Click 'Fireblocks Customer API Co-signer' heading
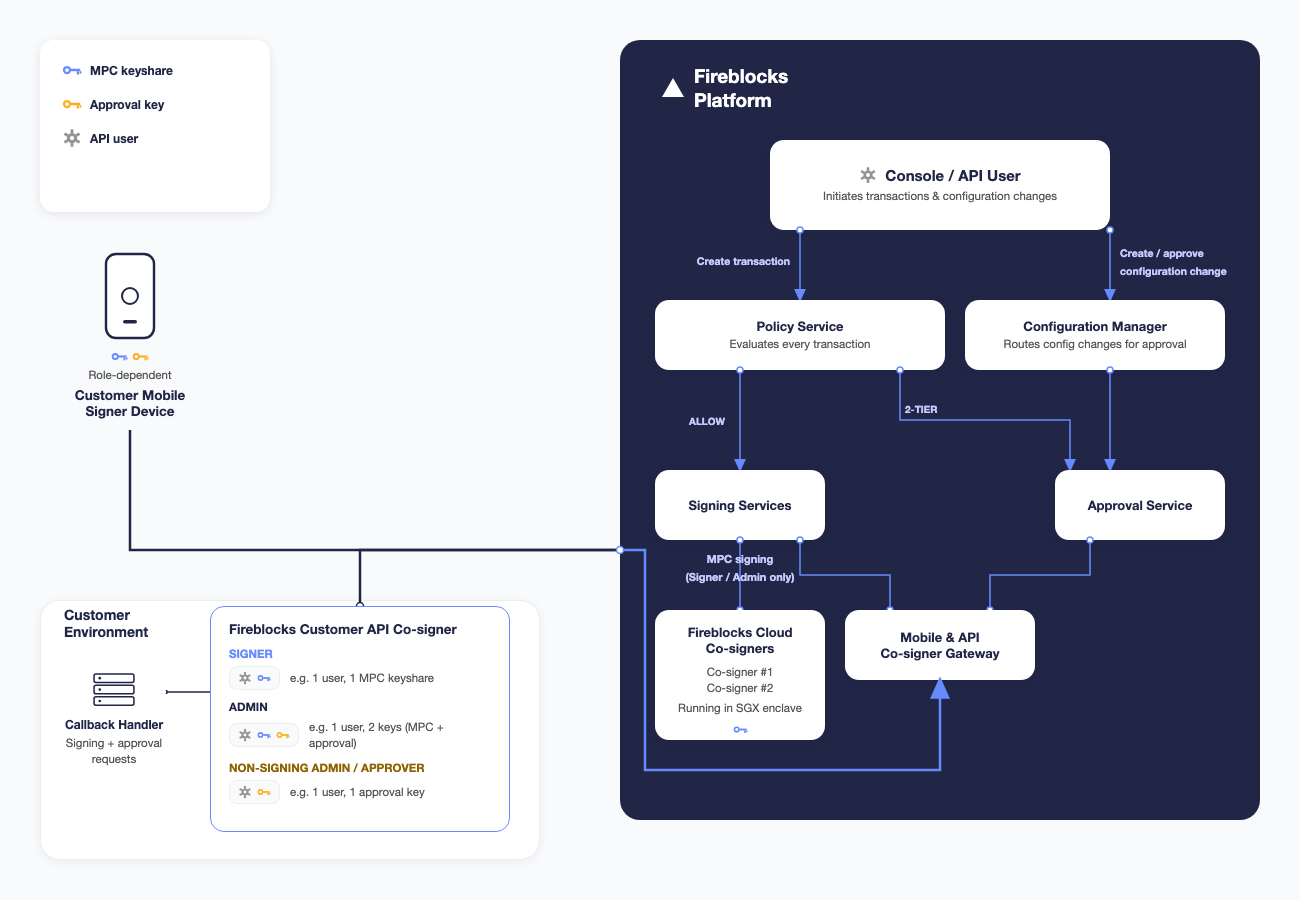The height and width of the screenshot is (900, 1300). pyautogui.click(x=343, y=629)
